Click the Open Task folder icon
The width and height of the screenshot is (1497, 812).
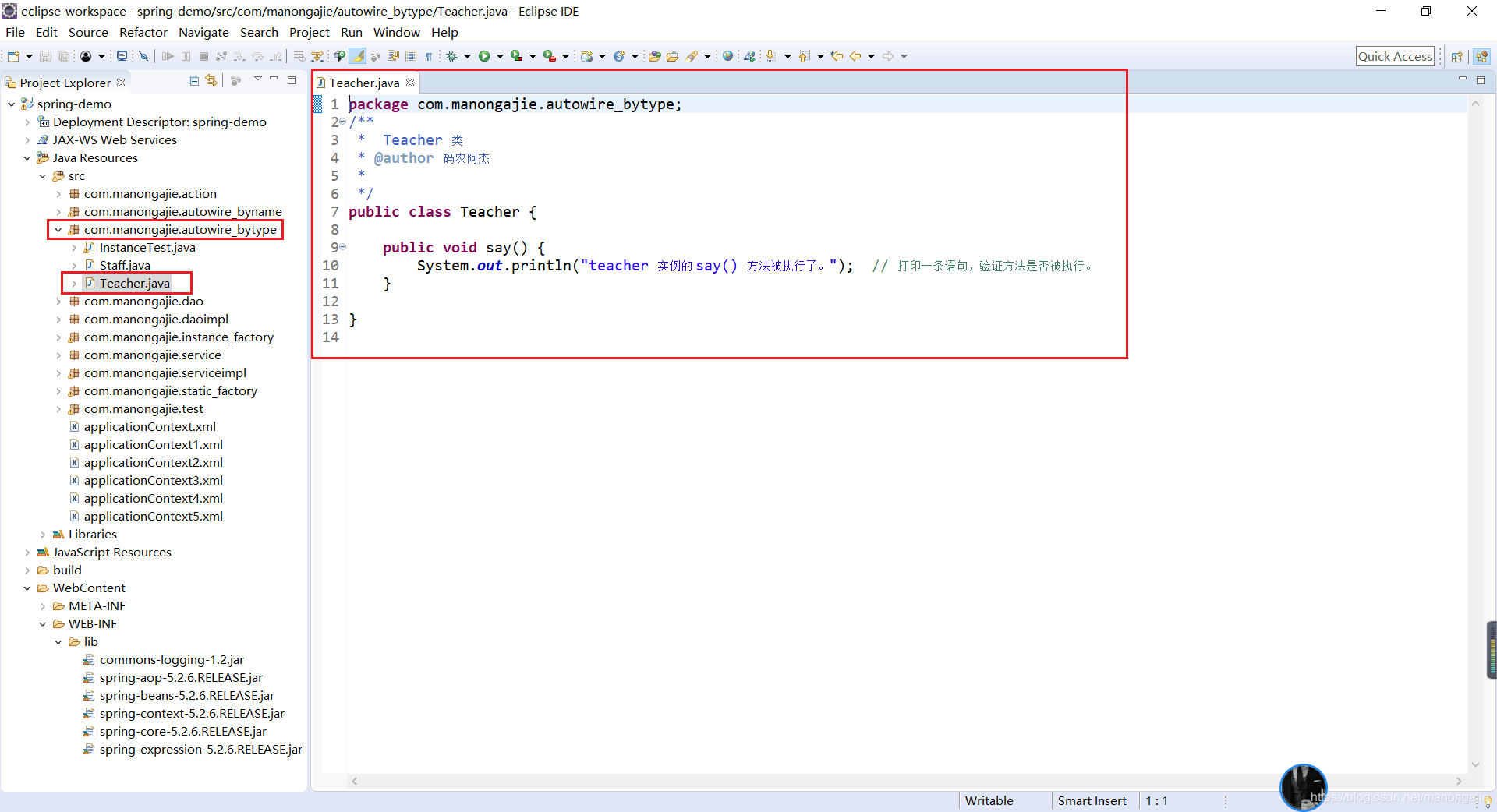pyautogui.click(x=672, y=56)
